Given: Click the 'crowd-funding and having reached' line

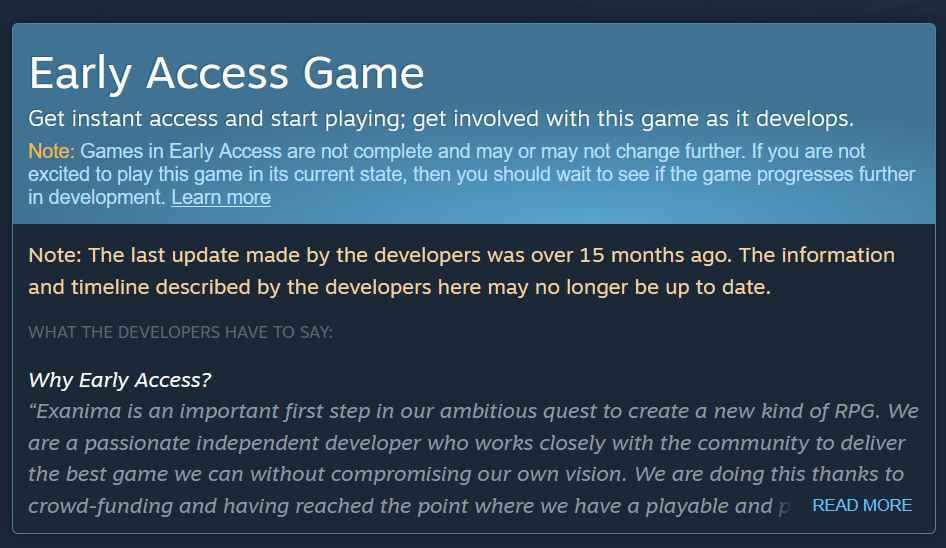Looking at the screenshot, I should point(409,506).
